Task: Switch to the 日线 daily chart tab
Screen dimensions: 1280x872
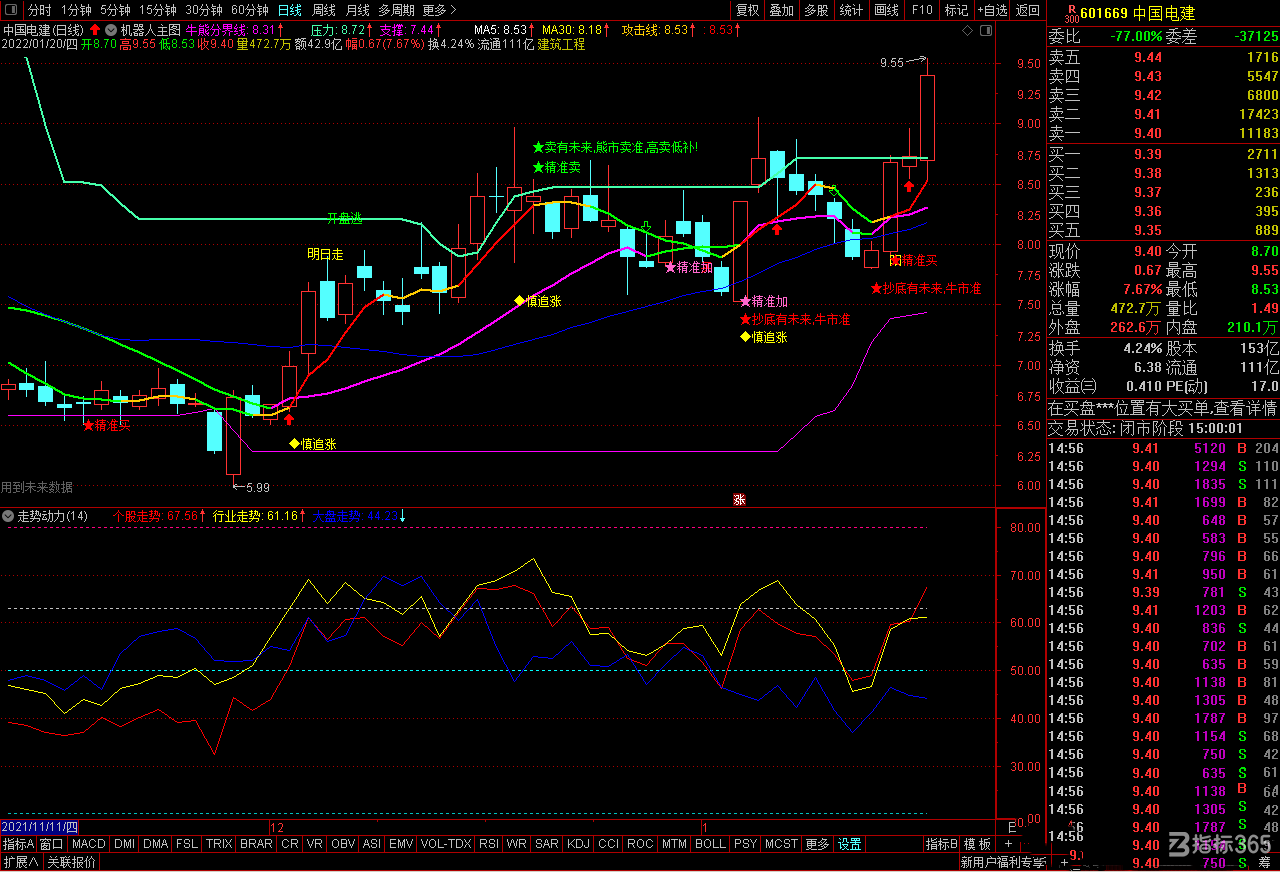Action: pos(289,10)
